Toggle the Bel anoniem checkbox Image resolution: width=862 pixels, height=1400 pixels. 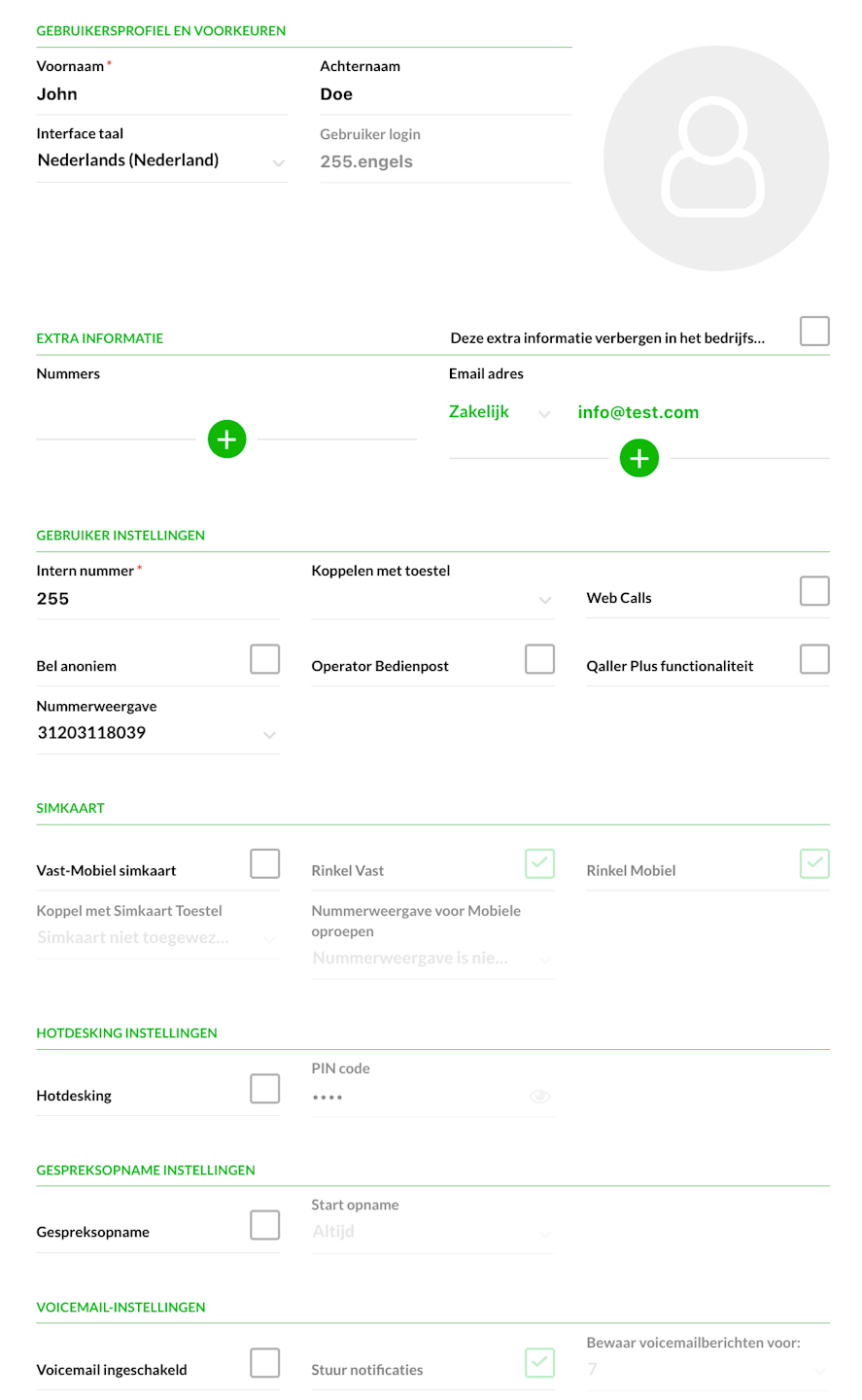[264, 659]
